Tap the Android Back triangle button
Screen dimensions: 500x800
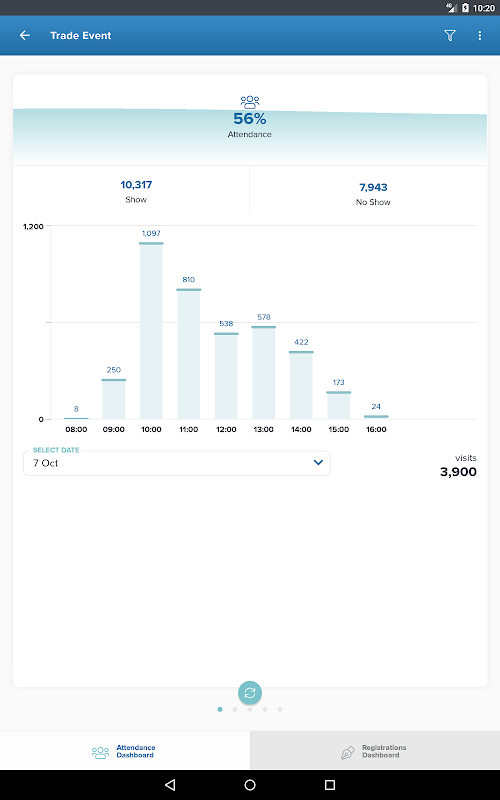pyautogui.click(x=170, y=785)
